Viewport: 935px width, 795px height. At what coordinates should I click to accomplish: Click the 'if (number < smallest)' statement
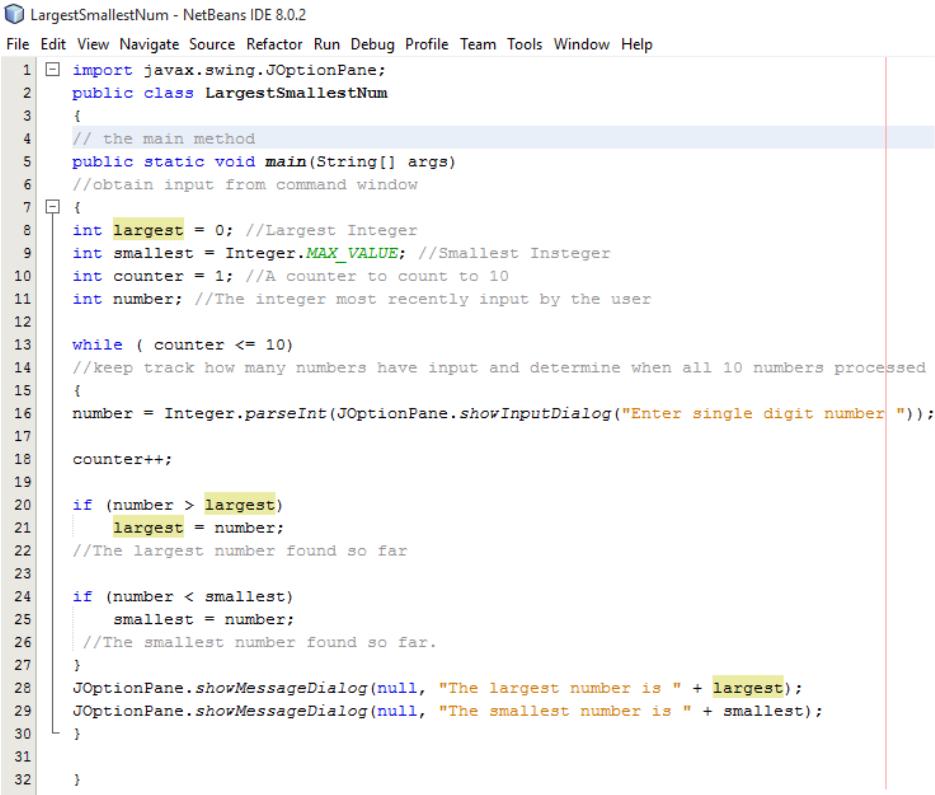(182, 596)
